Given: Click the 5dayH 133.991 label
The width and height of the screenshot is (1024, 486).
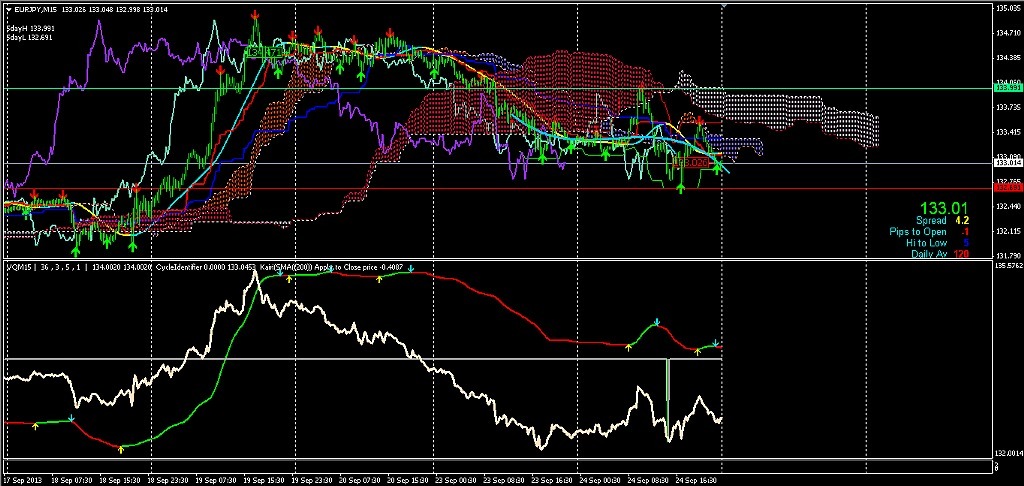Looking at the screenshot, I should 29,28.
